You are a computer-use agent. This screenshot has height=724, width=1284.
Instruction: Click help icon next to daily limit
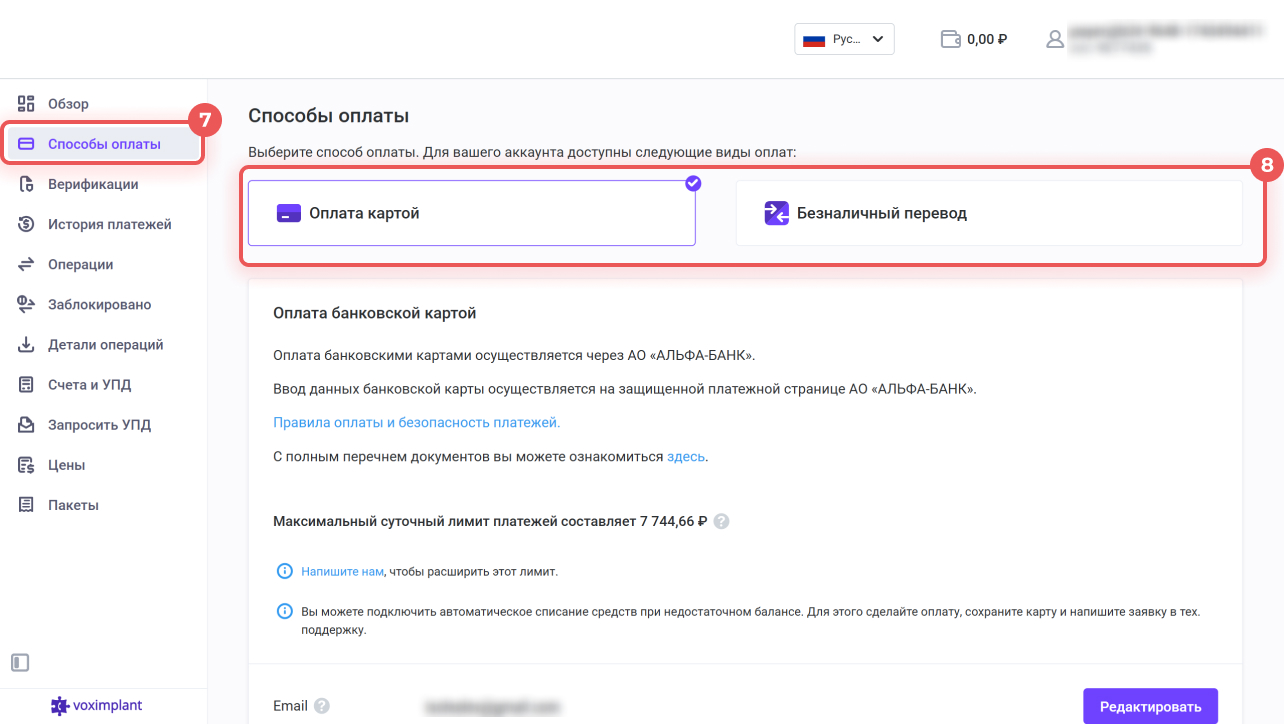[x=722, y=521]
